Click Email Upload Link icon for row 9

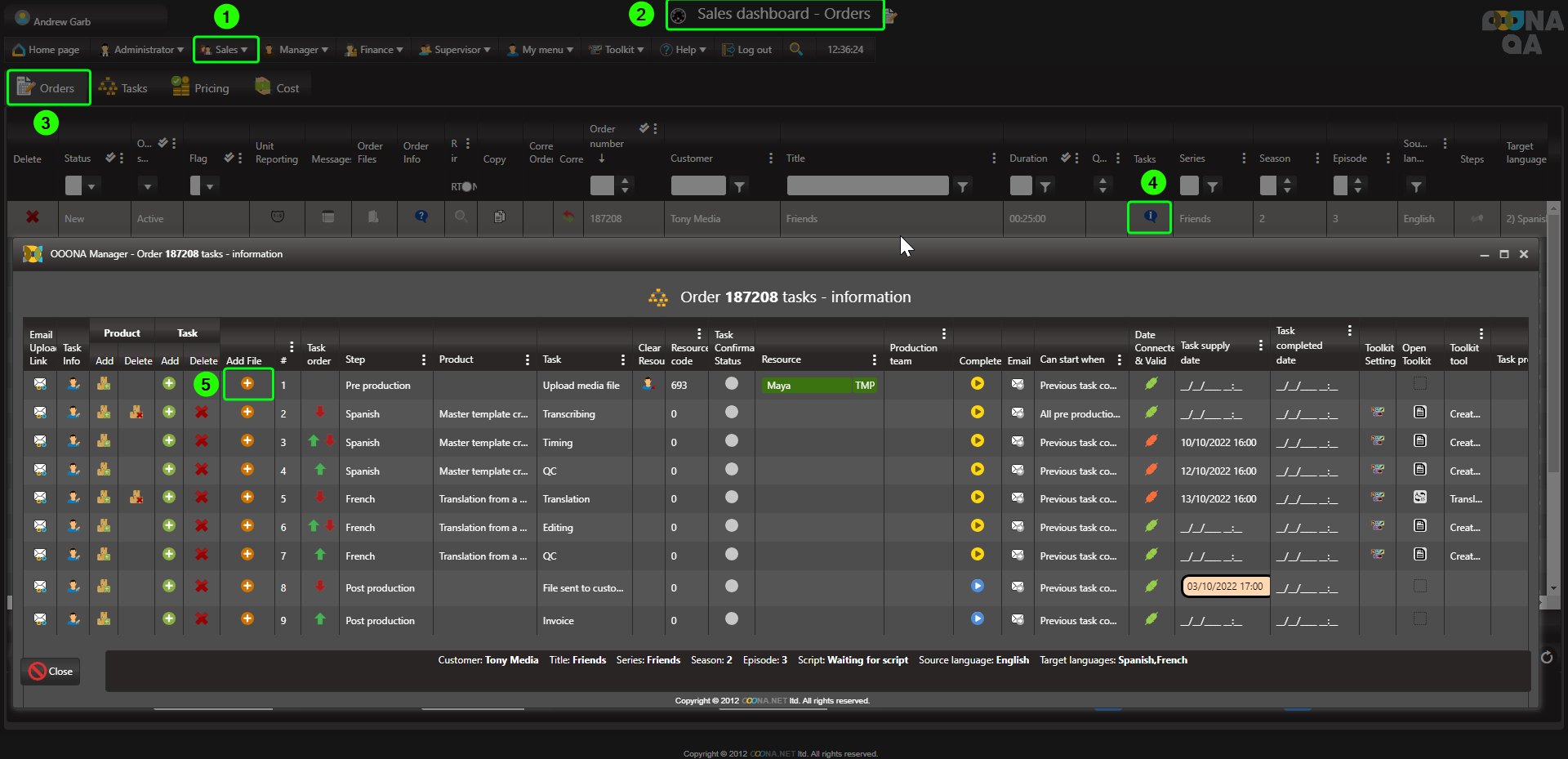point(40,619)
